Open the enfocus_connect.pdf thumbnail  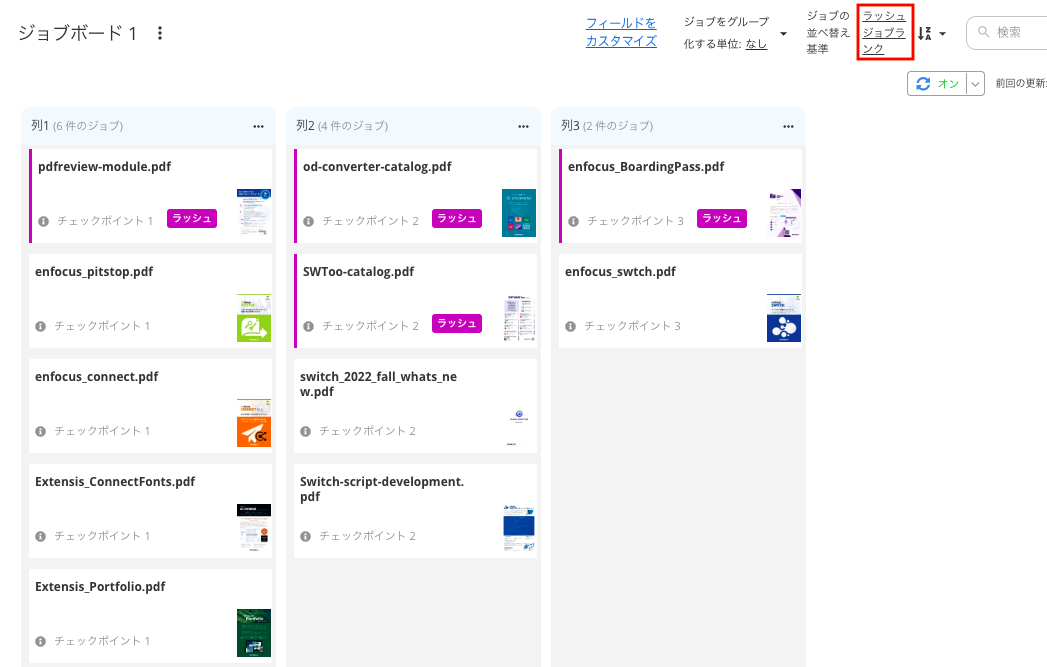coord(254,422)
